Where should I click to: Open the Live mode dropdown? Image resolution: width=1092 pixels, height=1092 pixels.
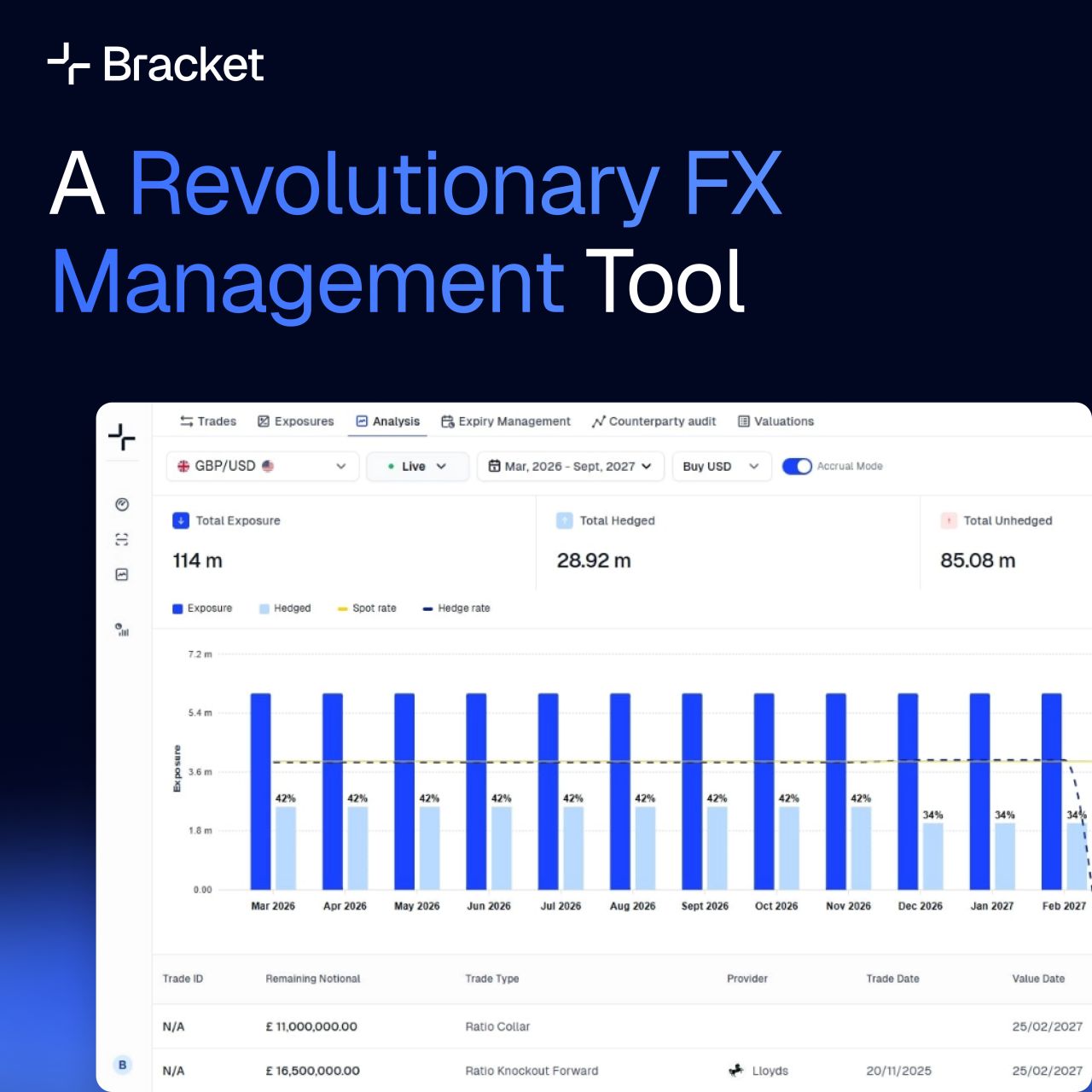pos(417,466)
